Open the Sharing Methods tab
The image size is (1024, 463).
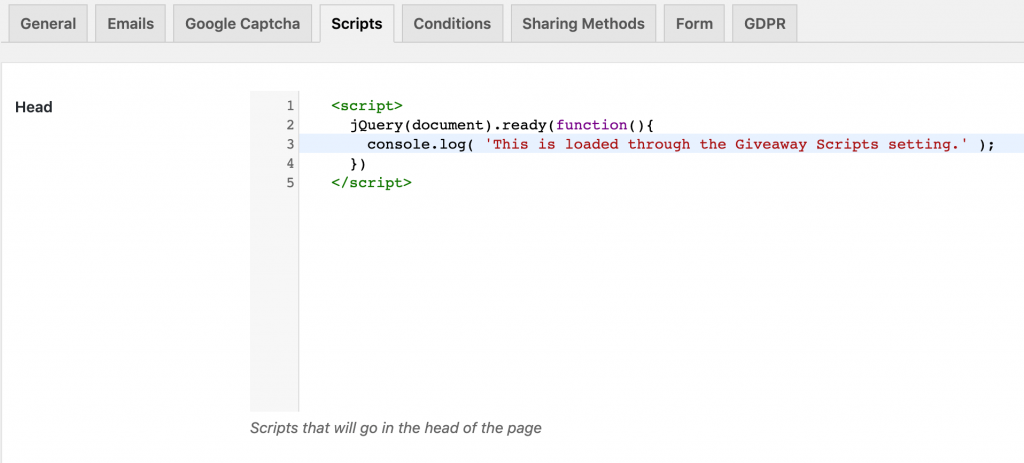coord(583,24)
